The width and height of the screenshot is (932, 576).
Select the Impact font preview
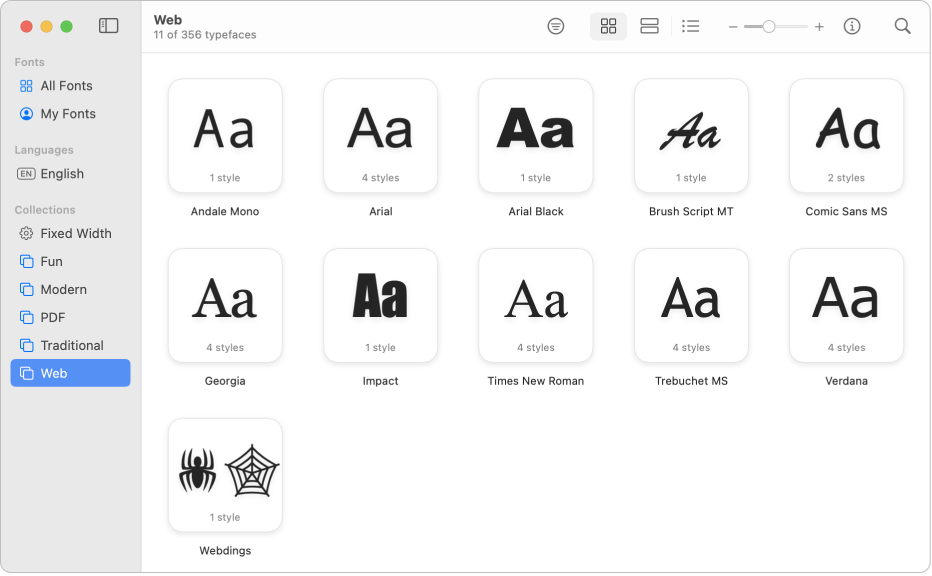pos(380,306)
